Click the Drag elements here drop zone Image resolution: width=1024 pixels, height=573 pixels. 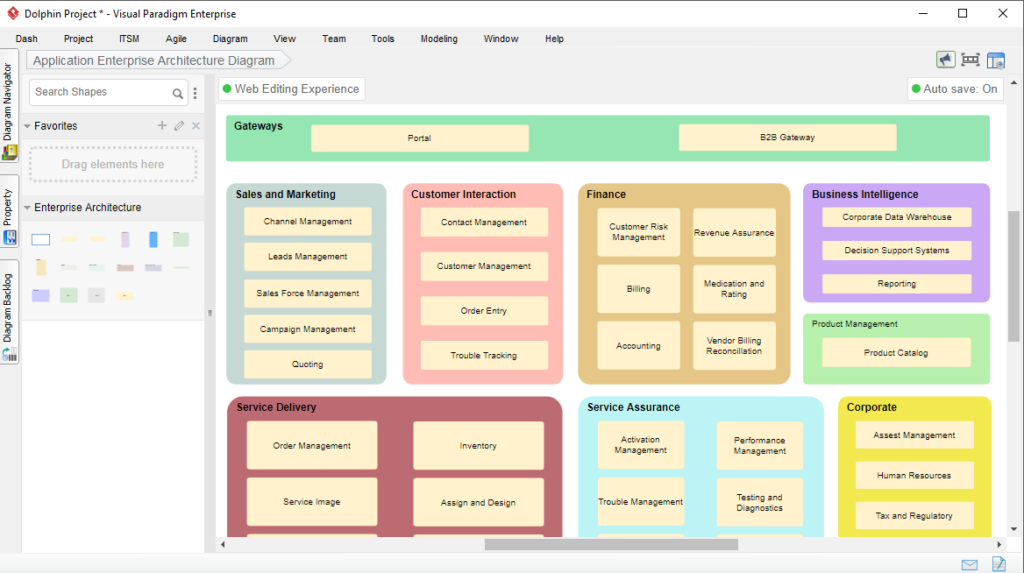113,165
